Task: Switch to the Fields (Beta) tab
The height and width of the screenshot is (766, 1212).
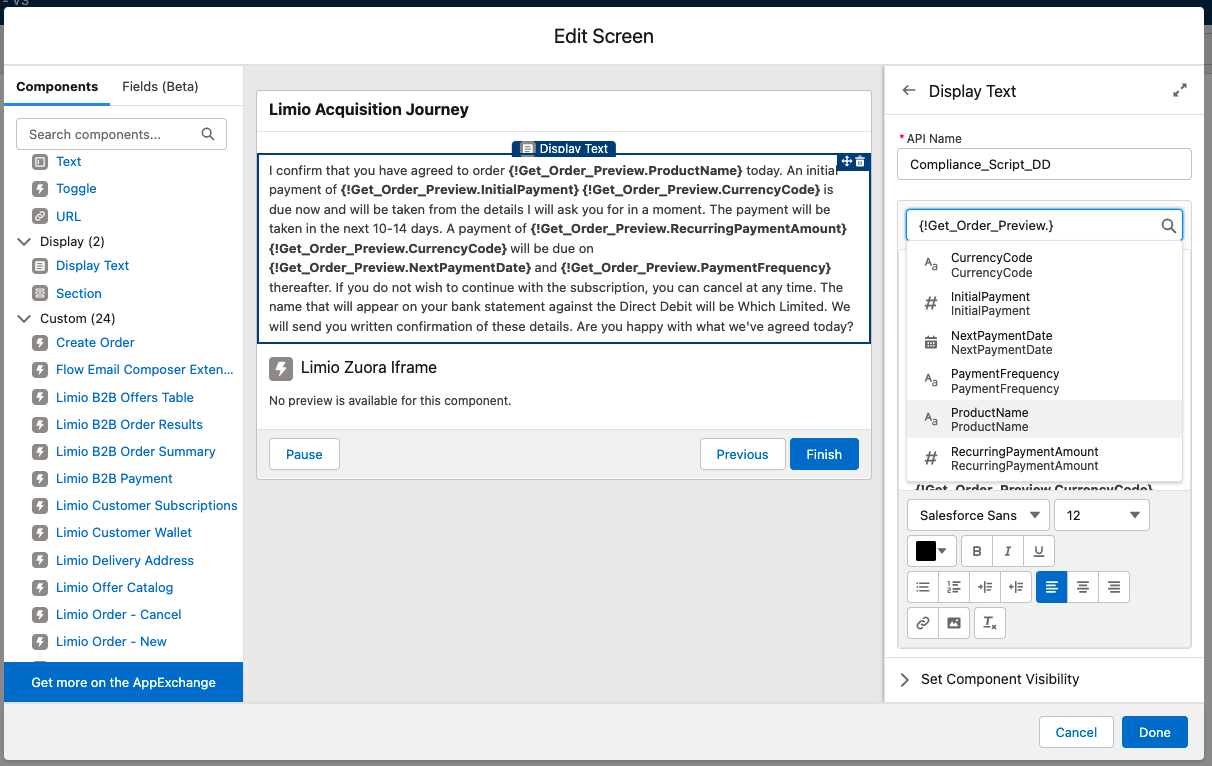Action: (x=160, y=86)
